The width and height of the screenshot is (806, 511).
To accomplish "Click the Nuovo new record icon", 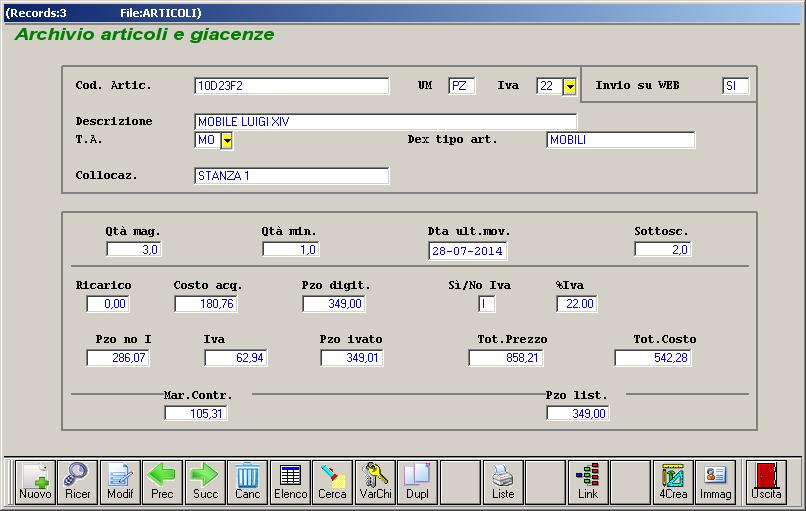I will point(35,482).
